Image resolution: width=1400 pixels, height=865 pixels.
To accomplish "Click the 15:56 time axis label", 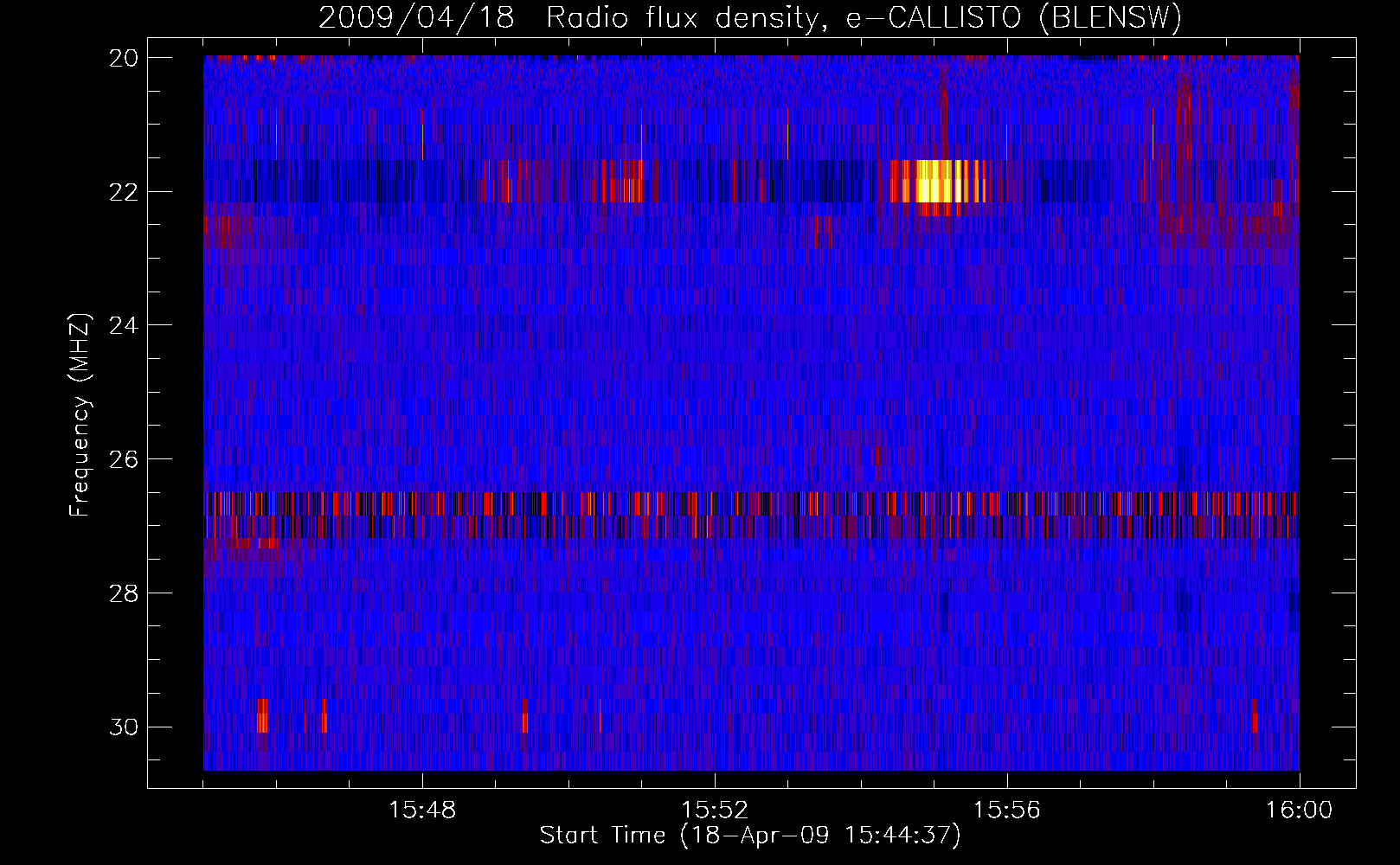I will pos(1007,811).
